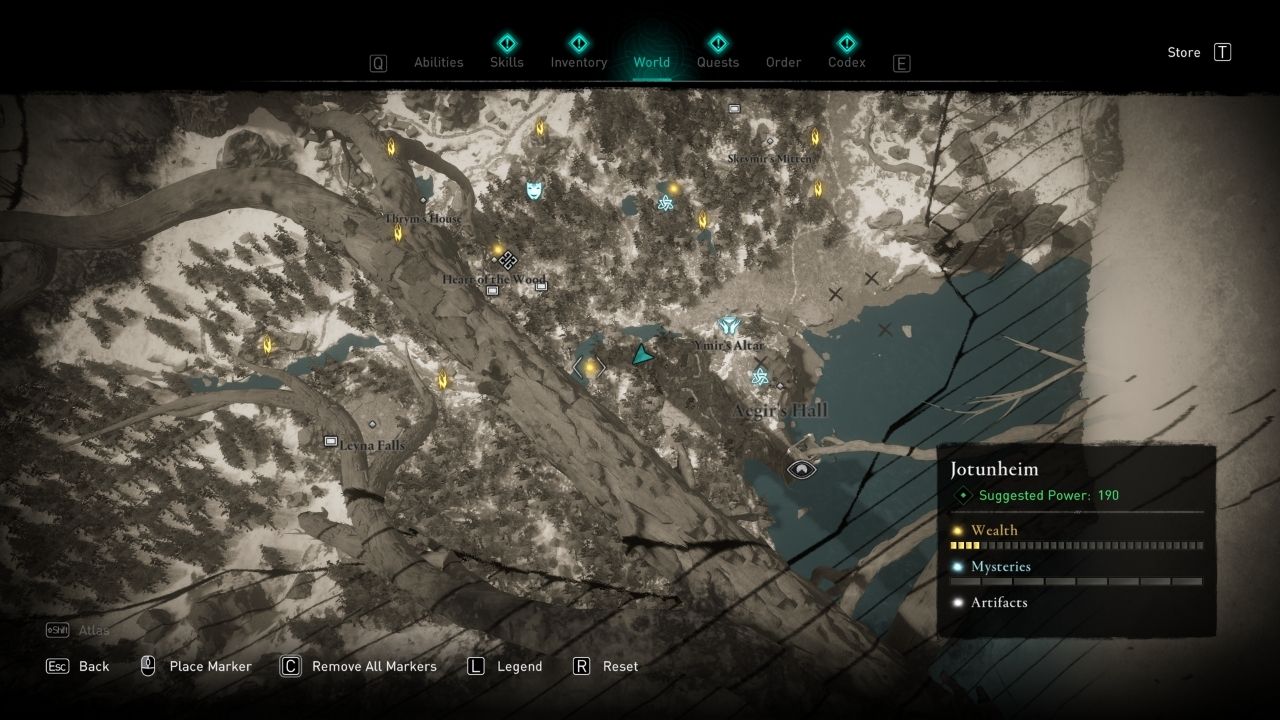Switch to the Quests tab
This screenshot has height=720, width=1280.
(717, 62)
